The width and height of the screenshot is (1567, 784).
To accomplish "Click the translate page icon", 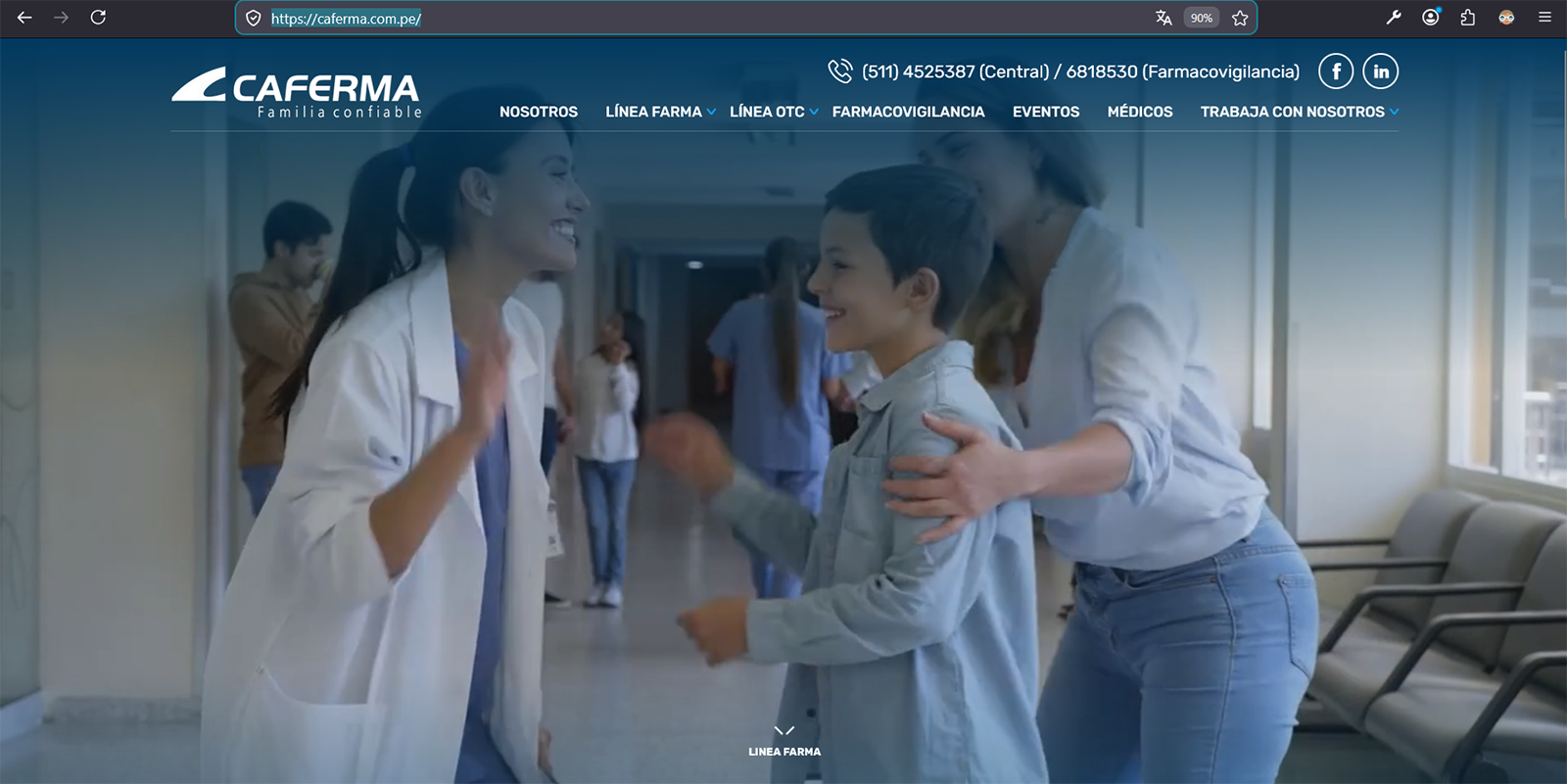I will pos(1163,18).
